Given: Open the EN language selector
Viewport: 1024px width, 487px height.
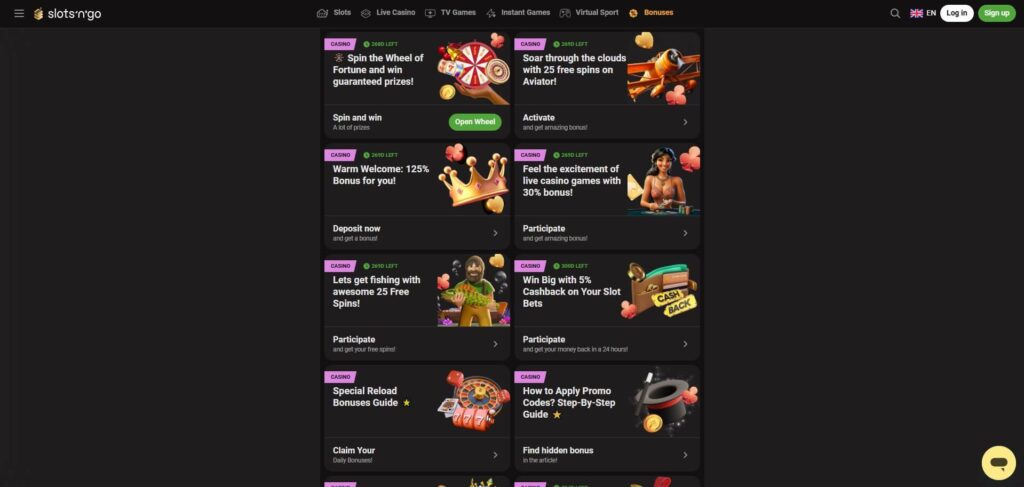Looking at the screenshot, I should click(x=923, y=13).
